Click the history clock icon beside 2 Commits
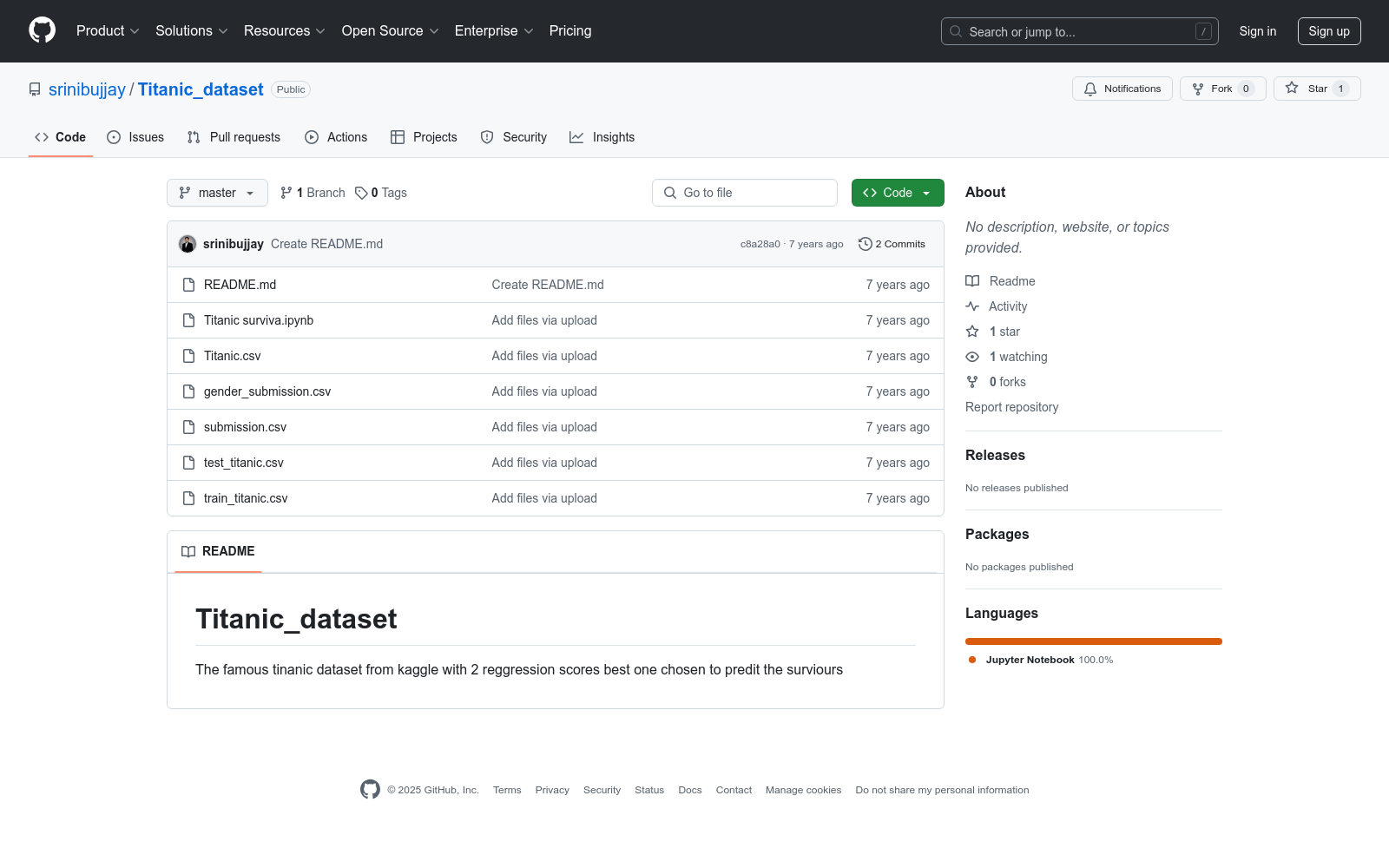1389x868 pixels. tap(865, 244)
